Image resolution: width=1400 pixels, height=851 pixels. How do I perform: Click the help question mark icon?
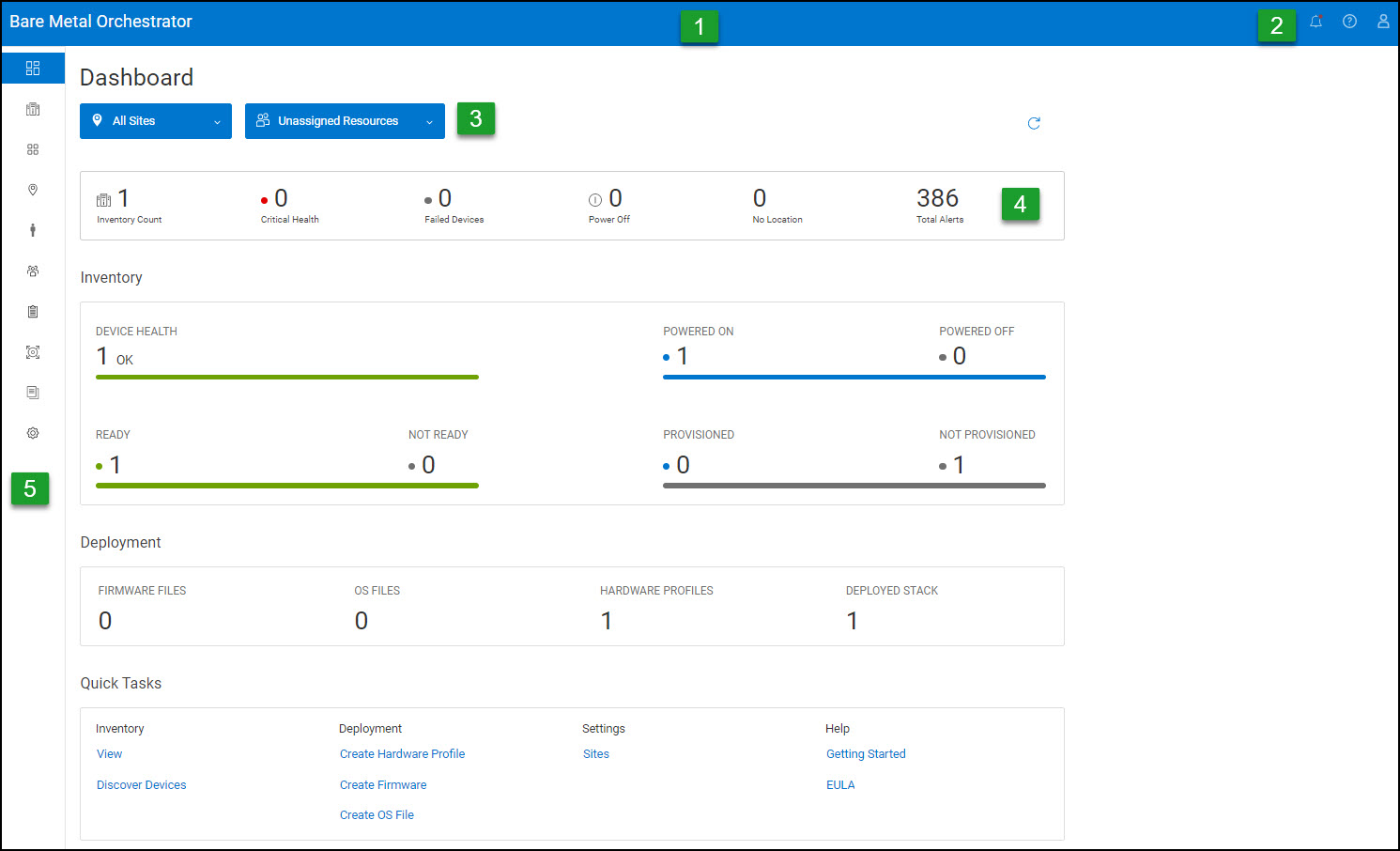coord(1349,22)
